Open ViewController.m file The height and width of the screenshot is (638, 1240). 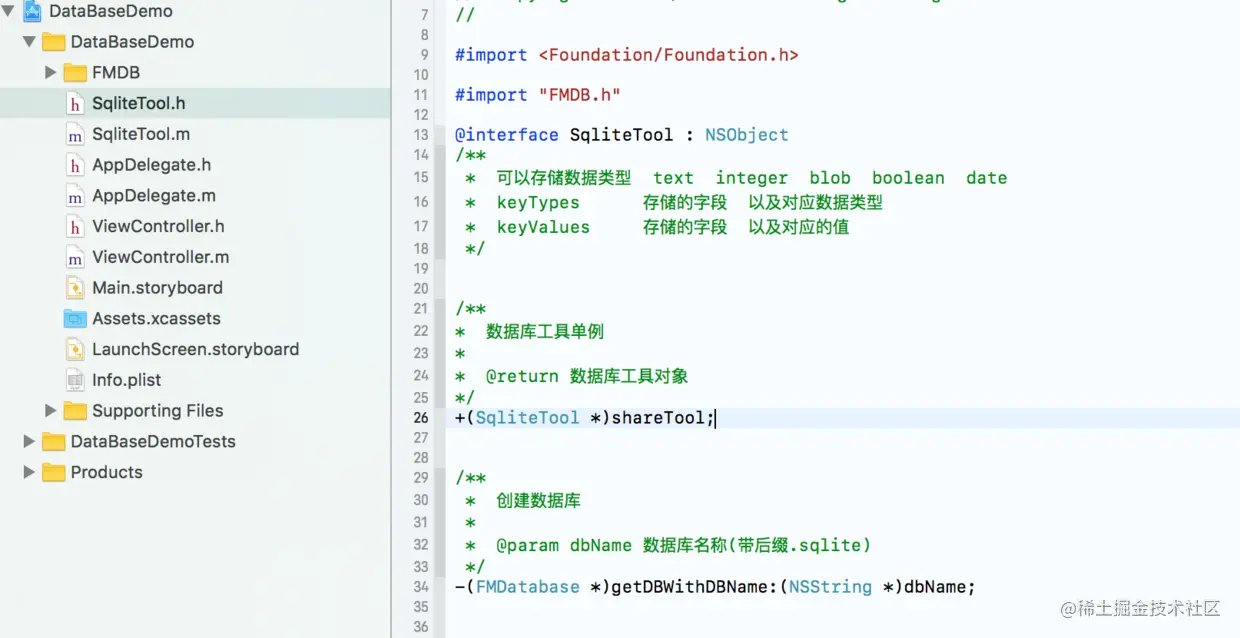point(161,257)
